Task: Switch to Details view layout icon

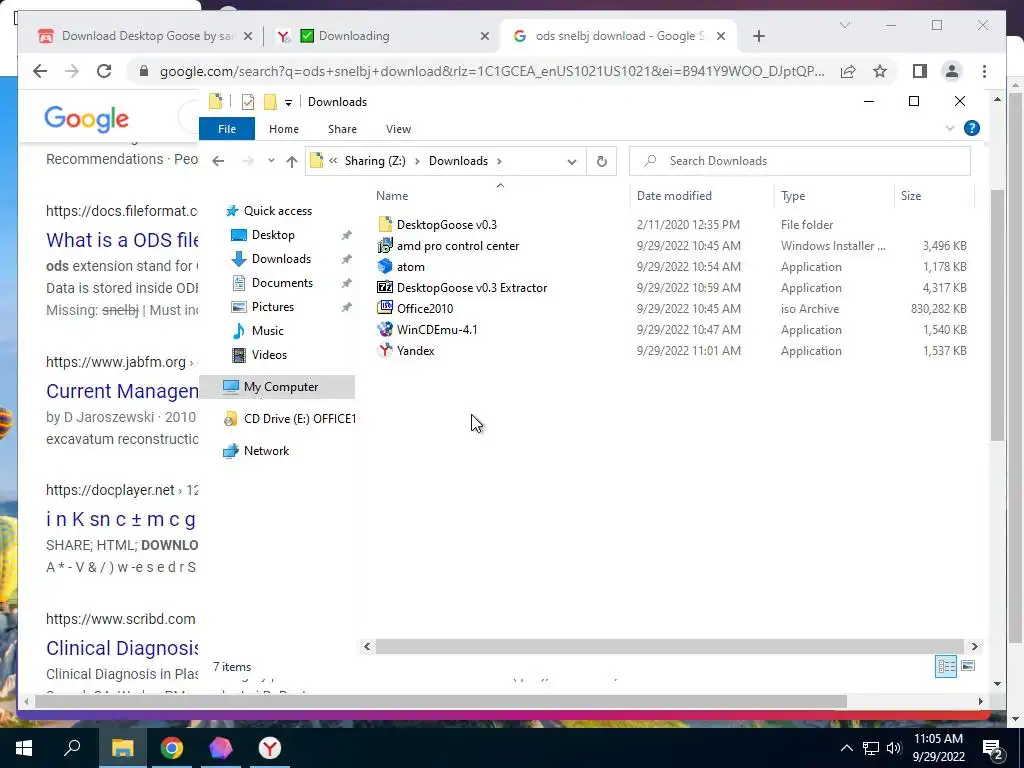Action: (946, 666)
